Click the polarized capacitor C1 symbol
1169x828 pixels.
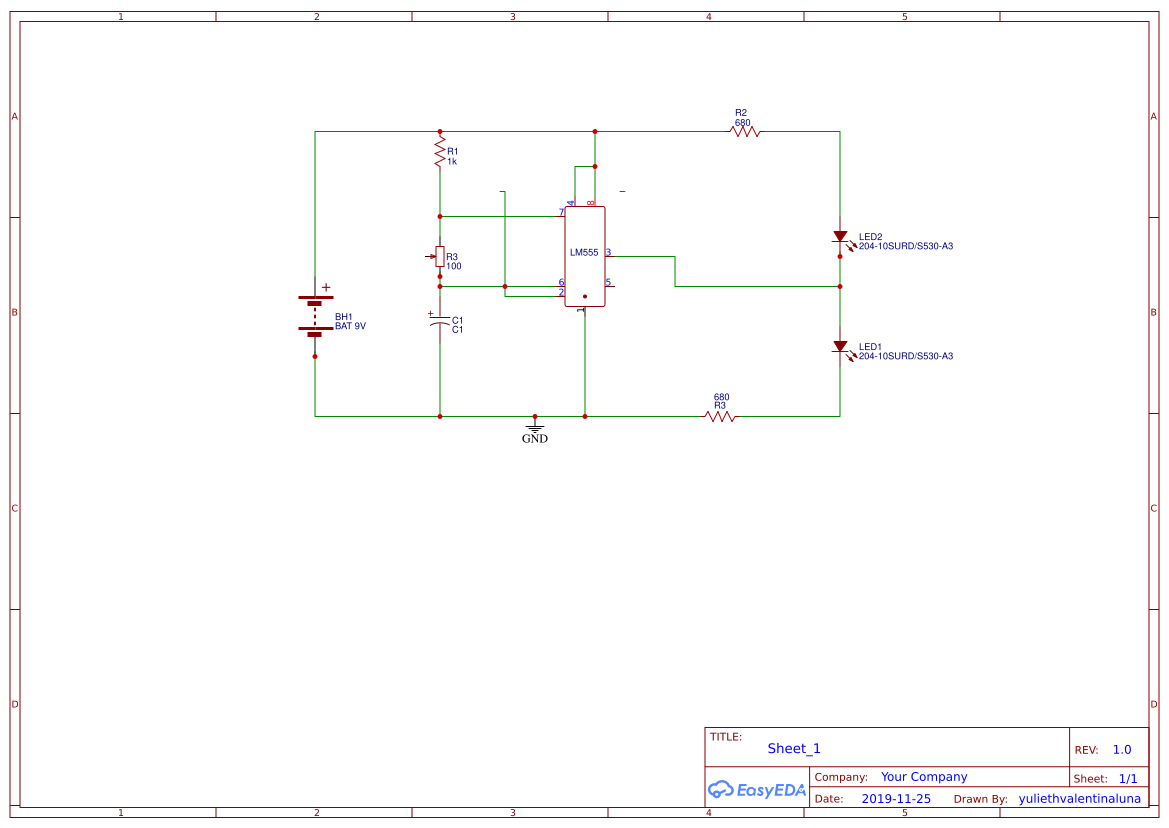coord(438,320)
